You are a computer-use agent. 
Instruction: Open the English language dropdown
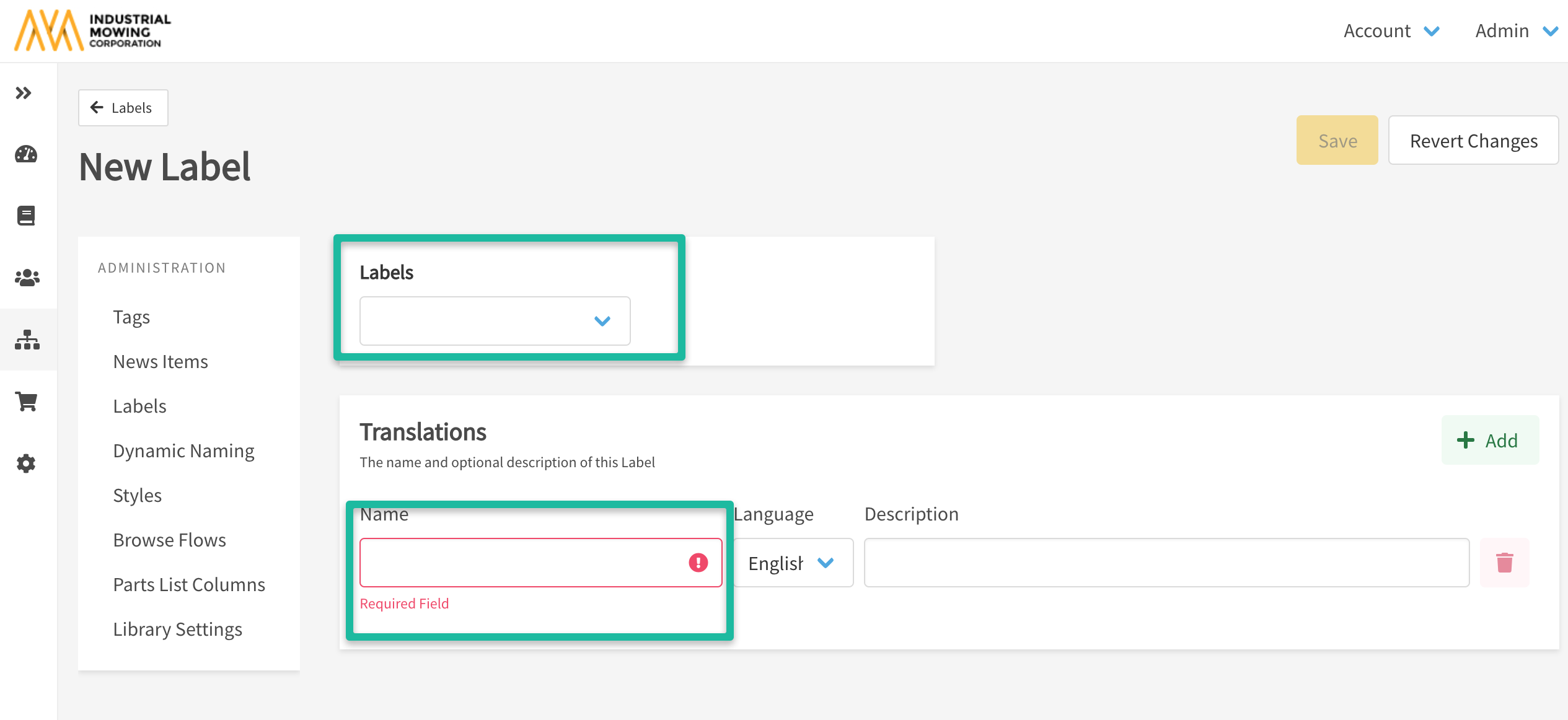point(792,563)
